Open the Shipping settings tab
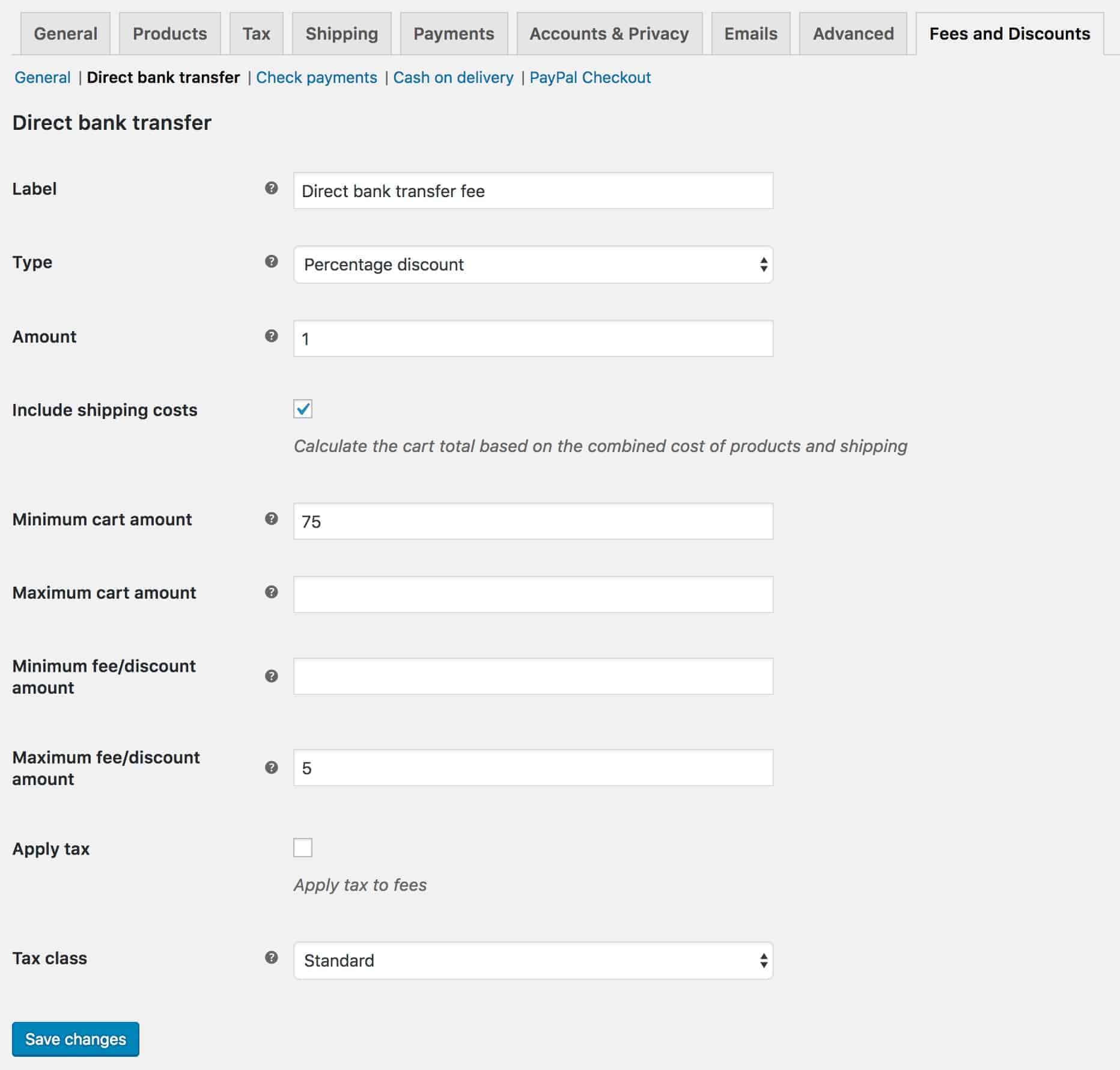Screen dimensions: 1120x1070 click(x=341, y=34)
